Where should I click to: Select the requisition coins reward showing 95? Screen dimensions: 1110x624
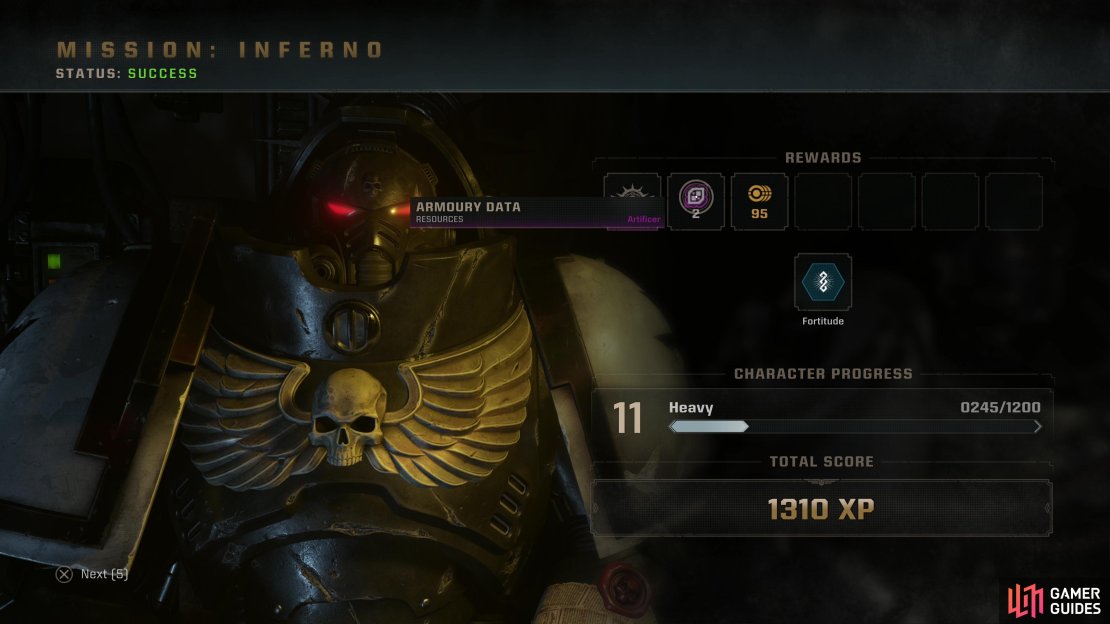point(760,201)
